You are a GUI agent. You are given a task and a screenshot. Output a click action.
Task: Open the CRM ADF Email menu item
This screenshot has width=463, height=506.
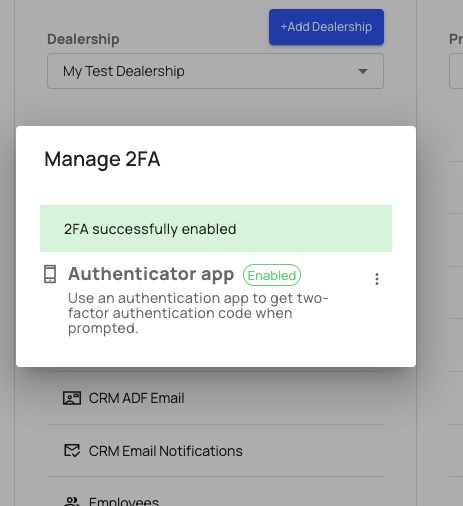(215, 398)
